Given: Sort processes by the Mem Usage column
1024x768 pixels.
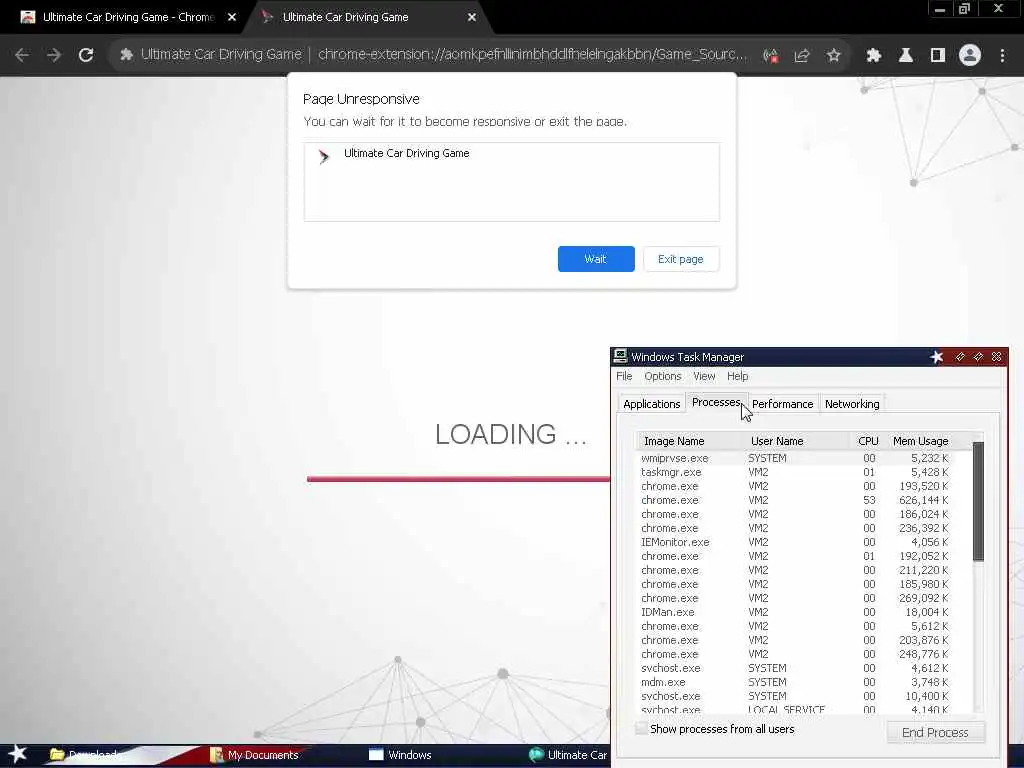Looking at the screenshot, I should click(921, 441).
